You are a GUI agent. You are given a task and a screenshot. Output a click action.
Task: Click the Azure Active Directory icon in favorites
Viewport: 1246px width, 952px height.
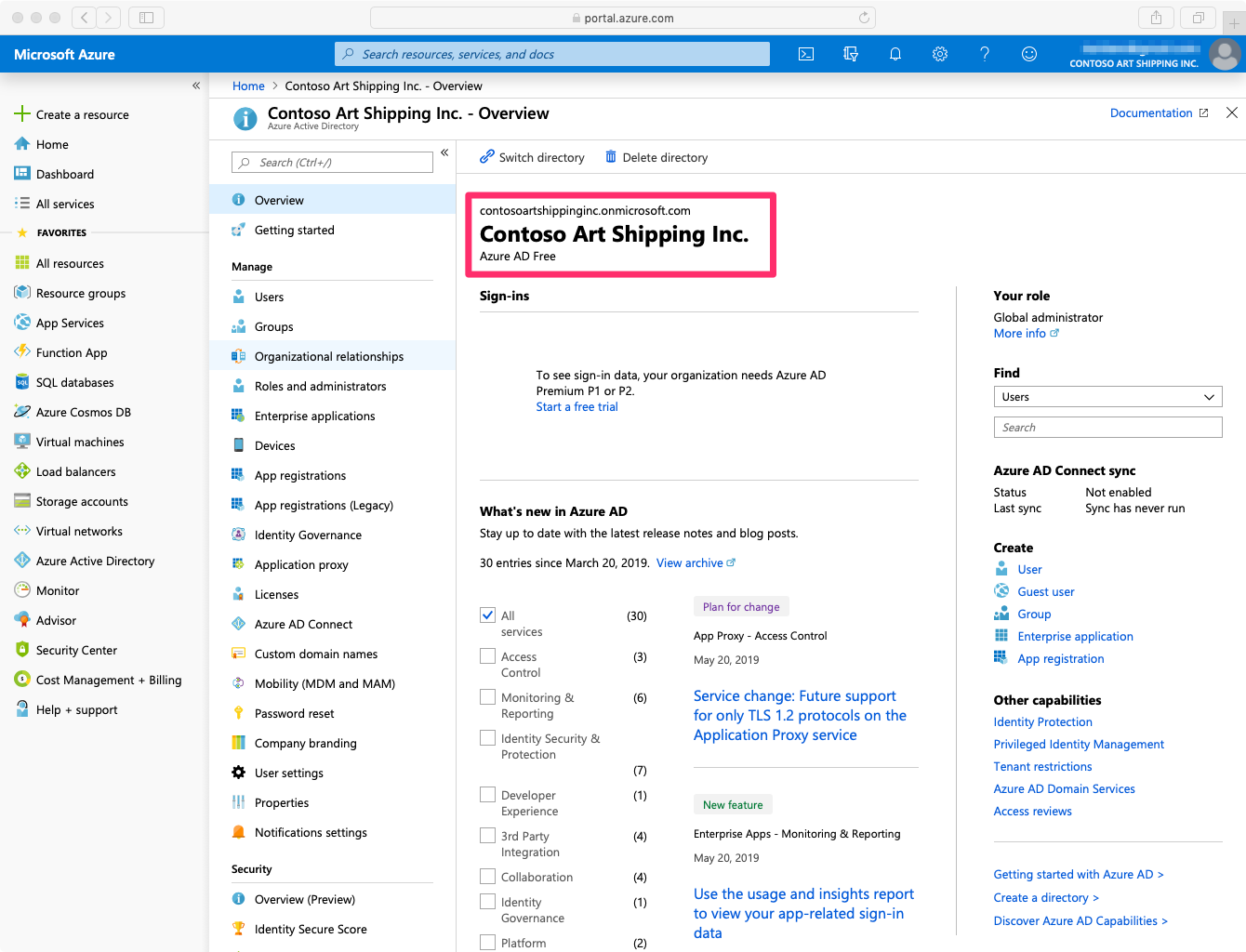pos(22,560)
